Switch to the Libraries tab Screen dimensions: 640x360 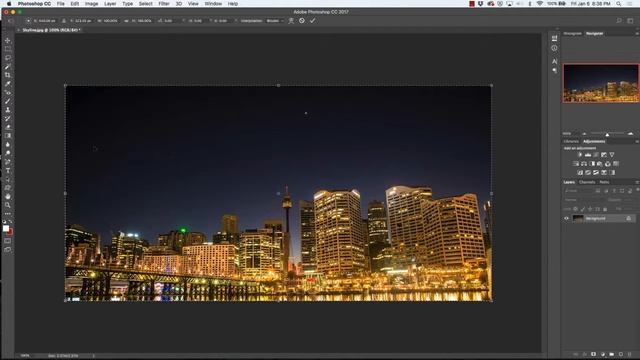tap(571, 142)
